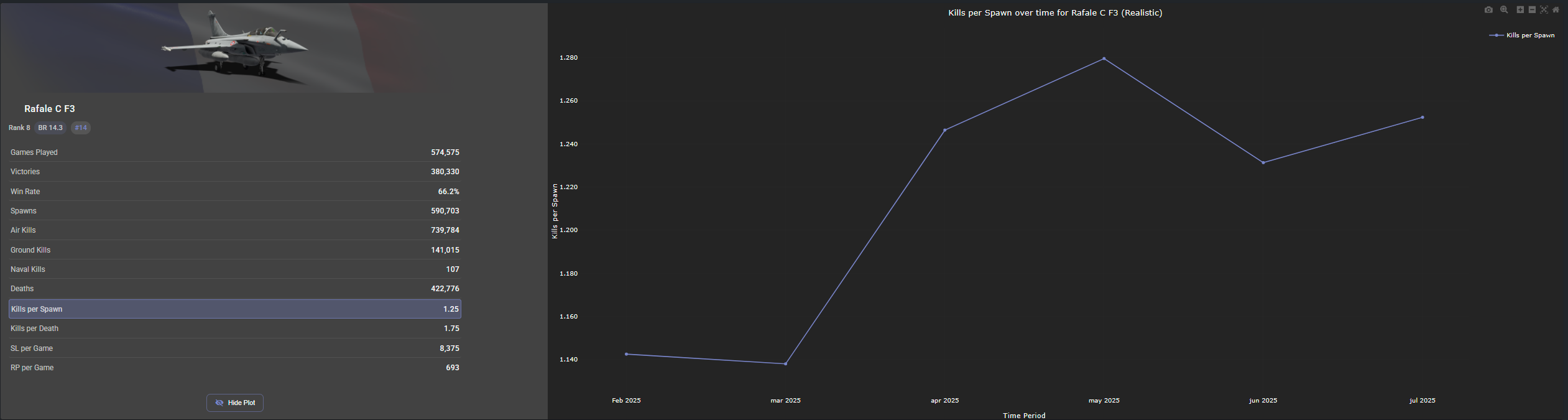1568x420 pixels.
Task: Autoscale the chart with the arrows icon
Action: point(1544,10)
